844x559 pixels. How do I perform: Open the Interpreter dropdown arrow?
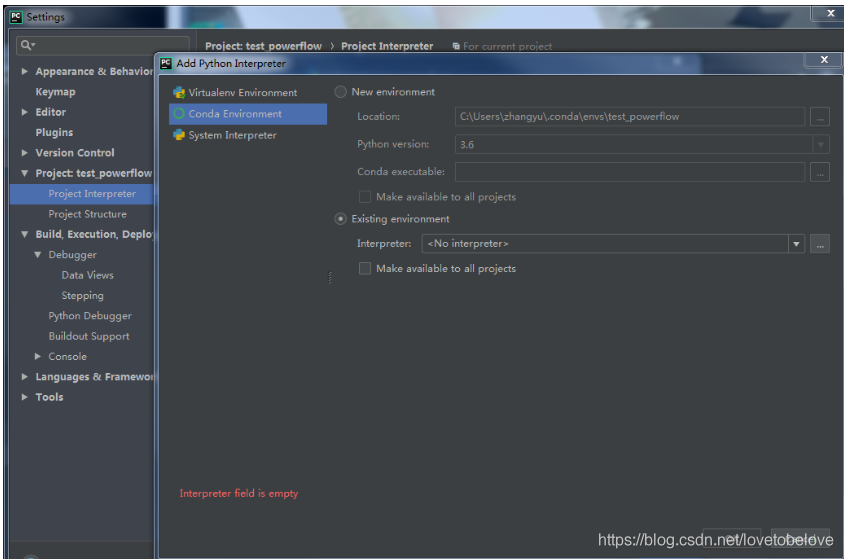(796, 244)
